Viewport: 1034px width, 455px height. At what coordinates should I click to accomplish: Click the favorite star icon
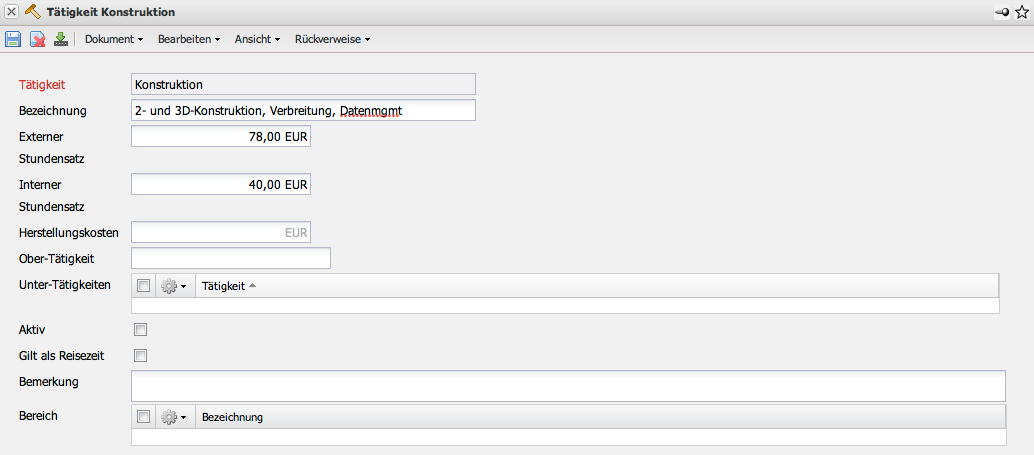[1021, 12]
